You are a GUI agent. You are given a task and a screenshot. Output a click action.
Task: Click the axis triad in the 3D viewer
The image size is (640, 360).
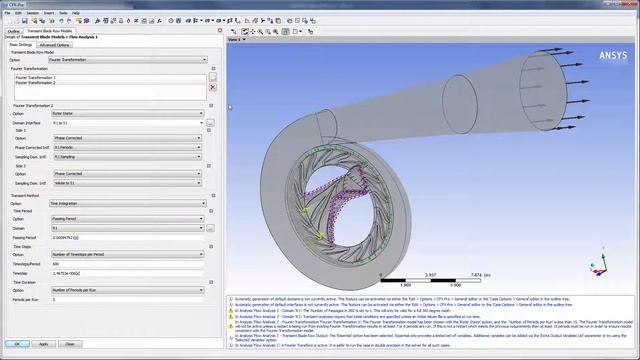599,262
